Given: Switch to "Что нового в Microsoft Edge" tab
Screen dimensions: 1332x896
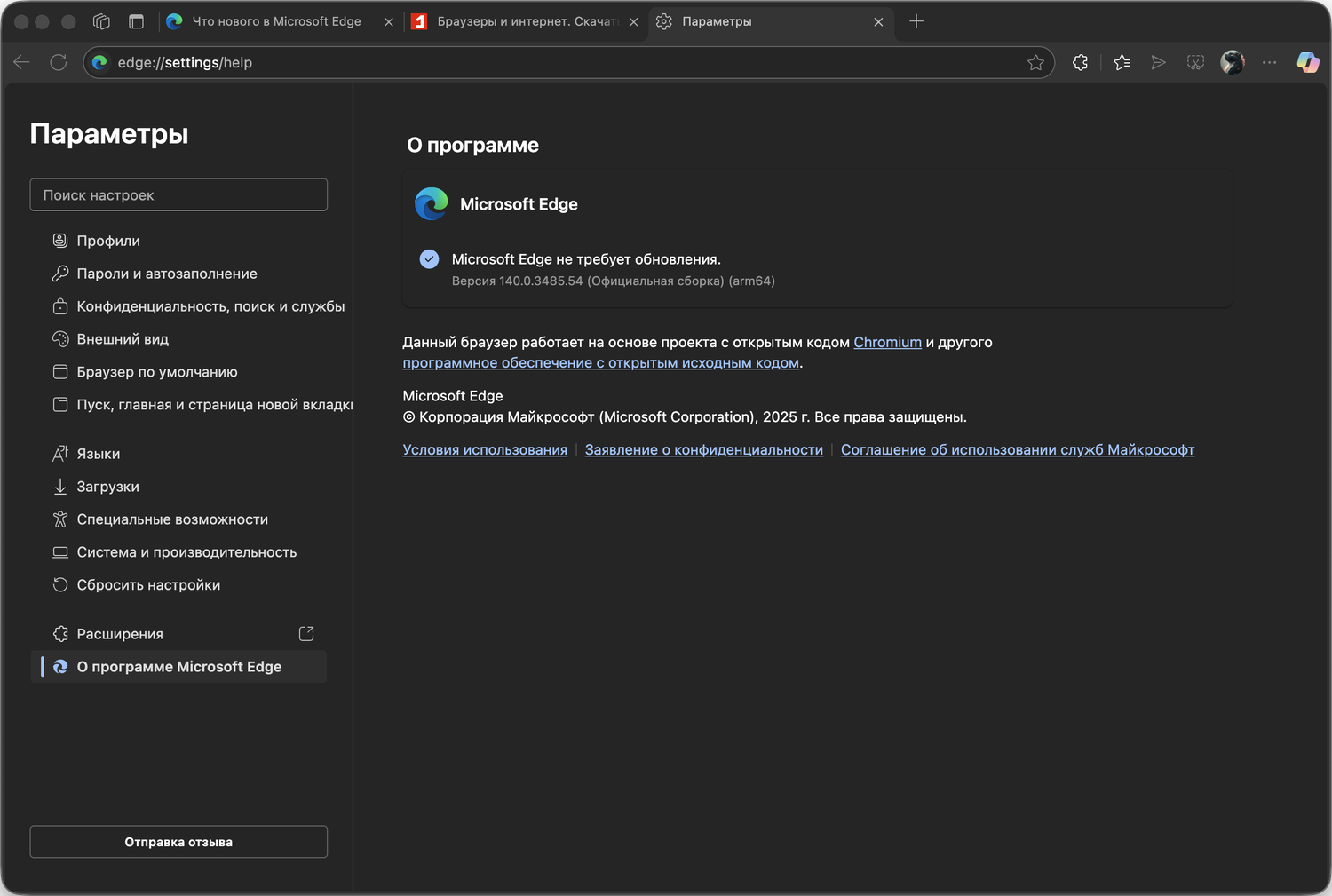Looking at the screenshot, I should (x=275, y=21).
